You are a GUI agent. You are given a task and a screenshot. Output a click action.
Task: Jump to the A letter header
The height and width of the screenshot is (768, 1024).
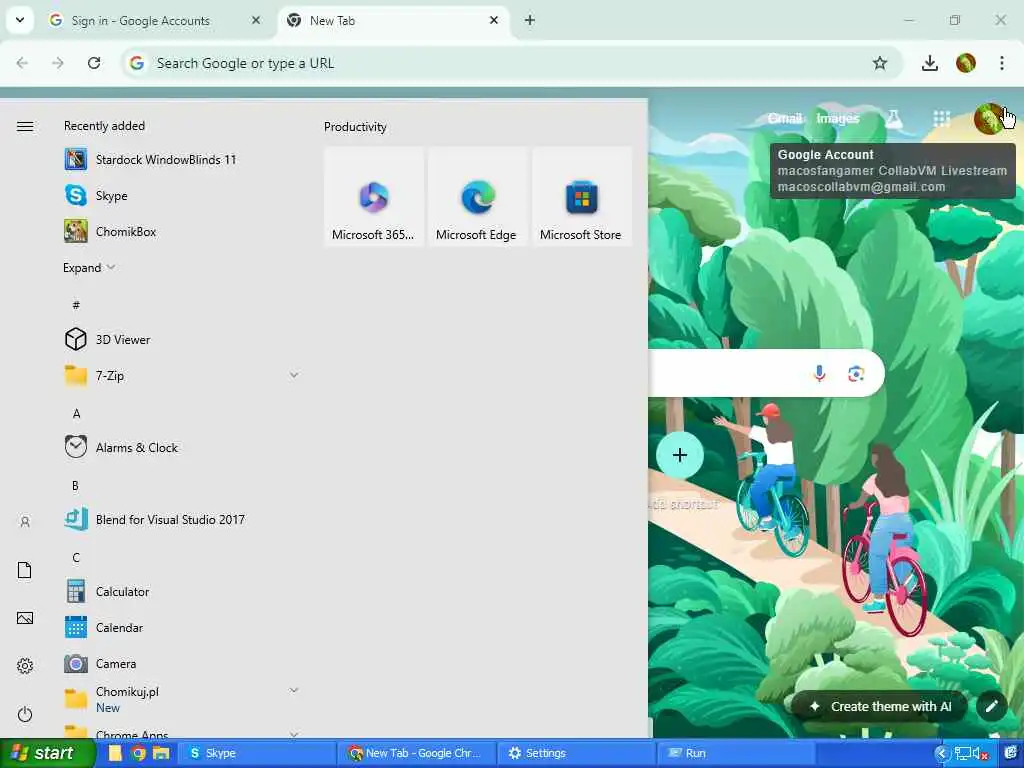[x=76, y=413]
